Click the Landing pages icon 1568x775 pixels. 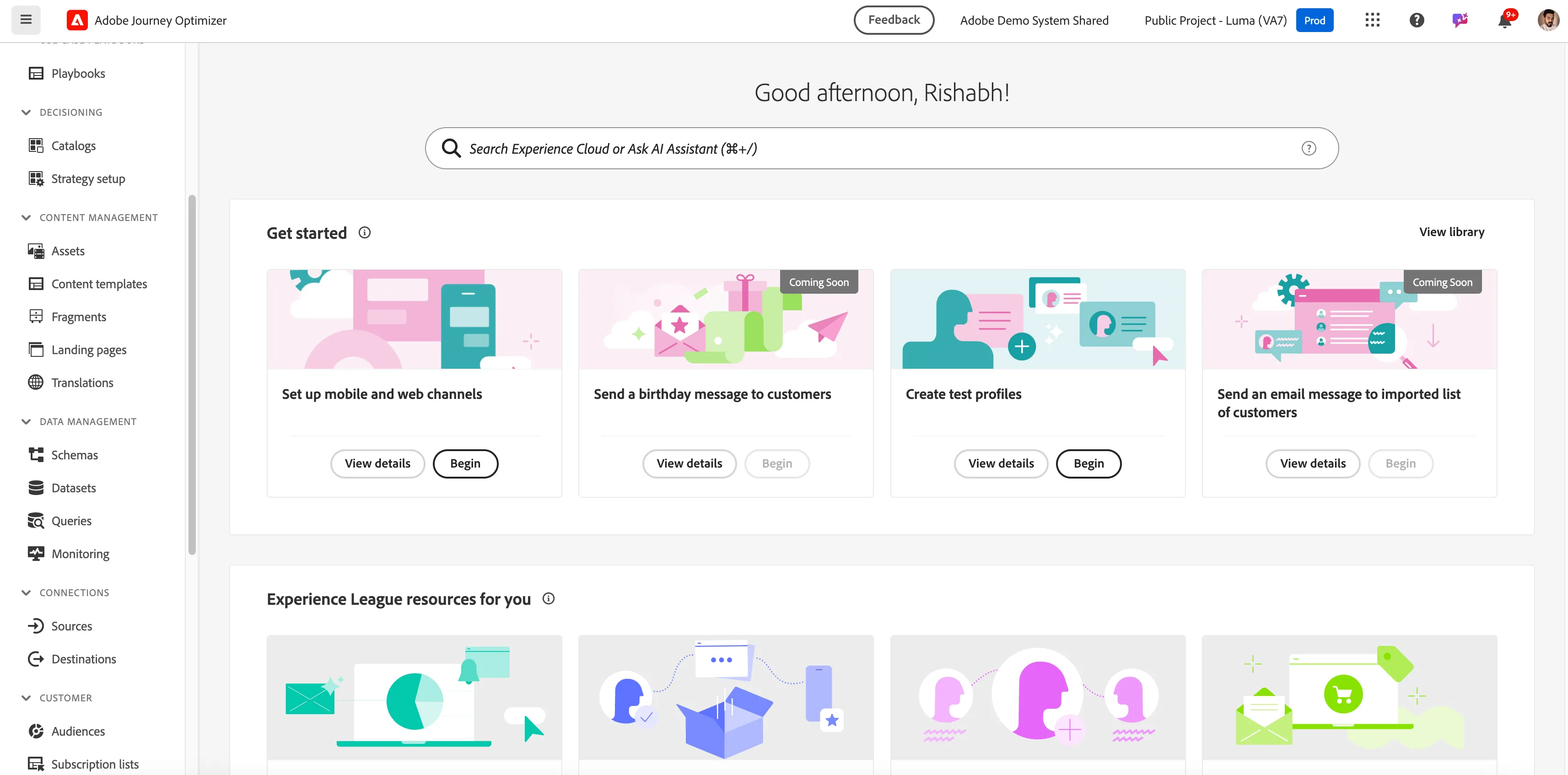tap(36, 350)
